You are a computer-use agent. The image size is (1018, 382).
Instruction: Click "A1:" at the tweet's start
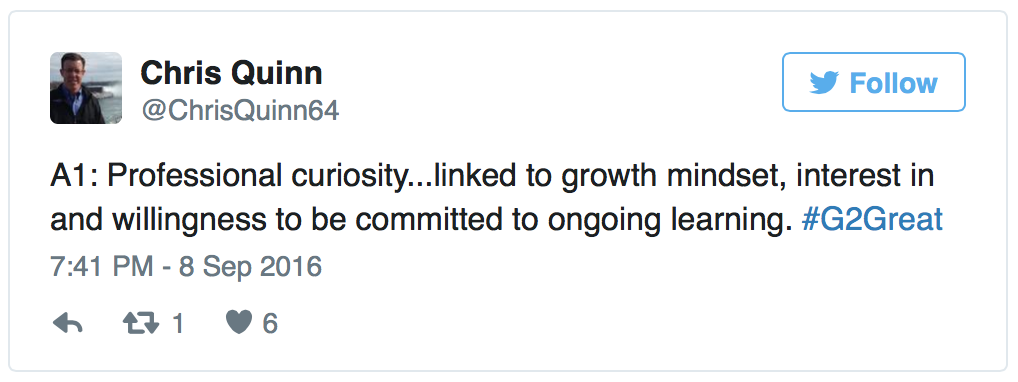point(74,177)
